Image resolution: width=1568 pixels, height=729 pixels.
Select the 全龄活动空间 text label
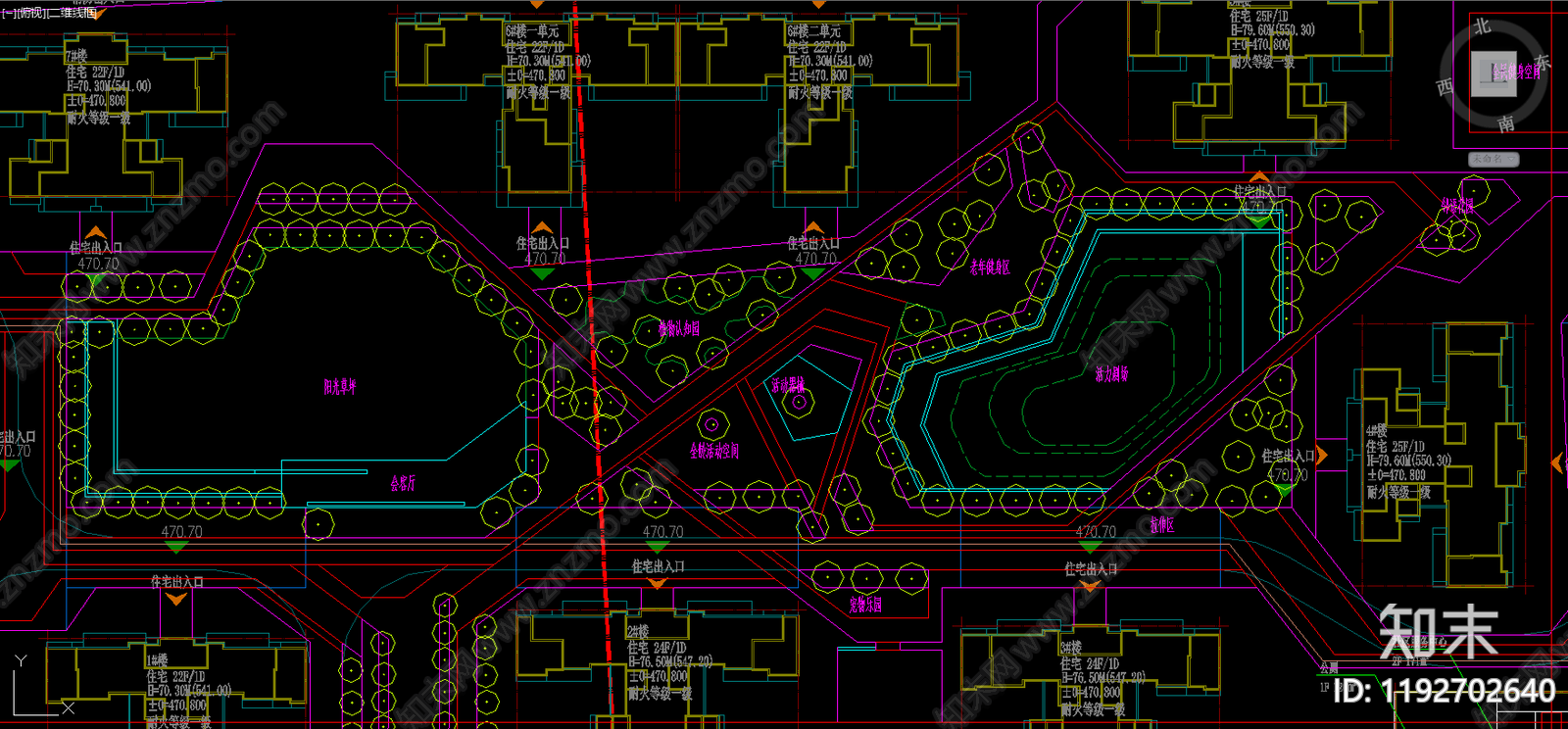point(714,451)
